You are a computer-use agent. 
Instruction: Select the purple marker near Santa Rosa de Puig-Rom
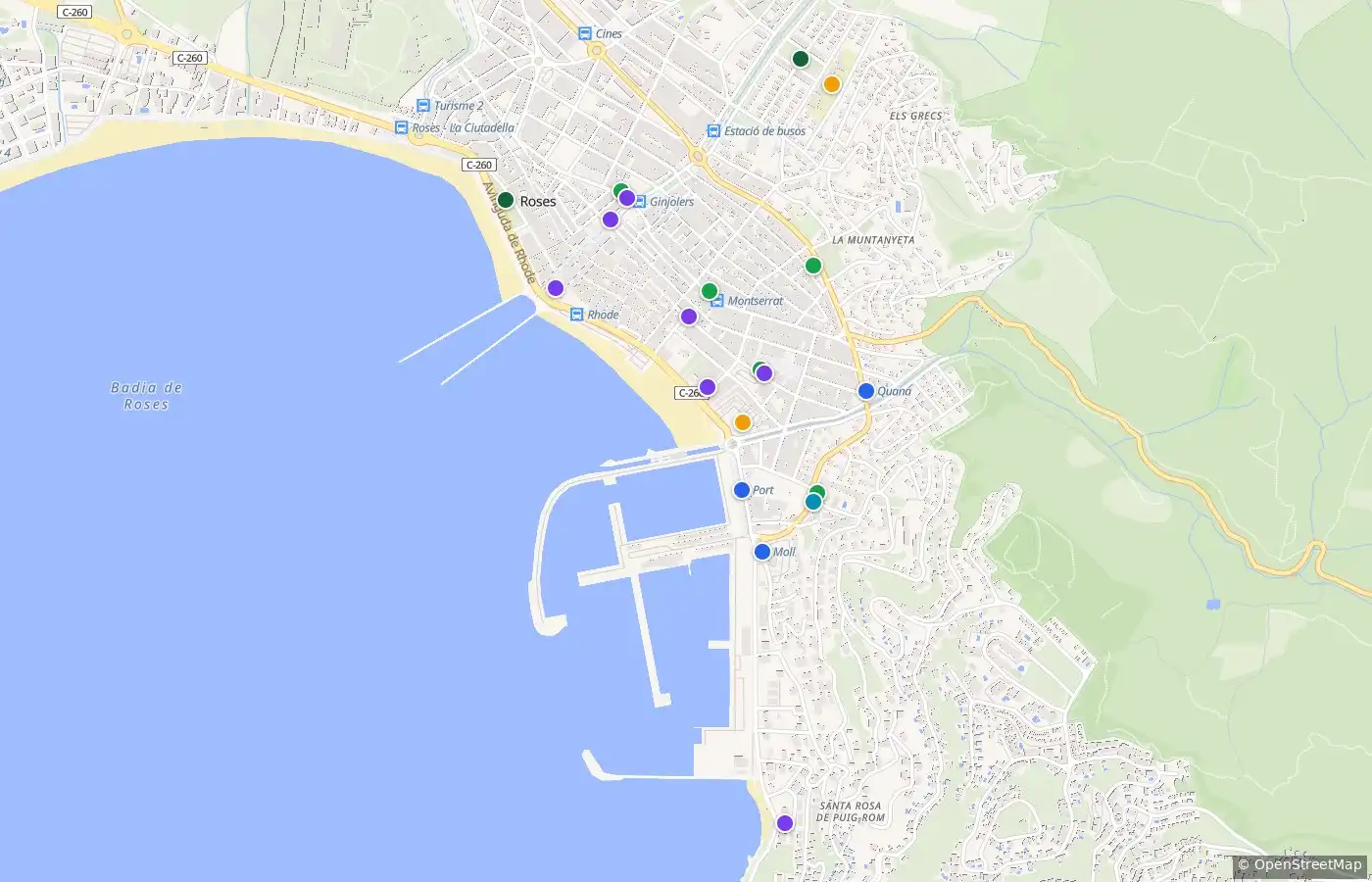point(785,823)
